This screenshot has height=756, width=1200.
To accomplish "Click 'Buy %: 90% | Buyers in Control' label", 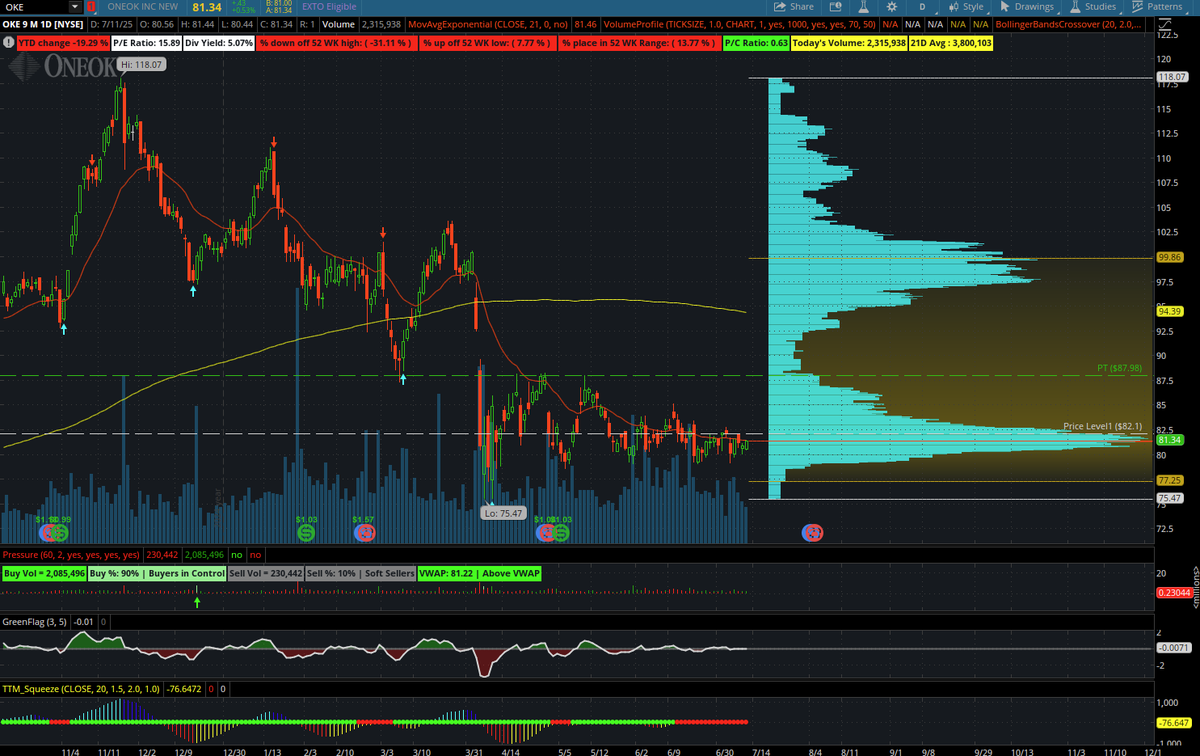I will point(157,574).
